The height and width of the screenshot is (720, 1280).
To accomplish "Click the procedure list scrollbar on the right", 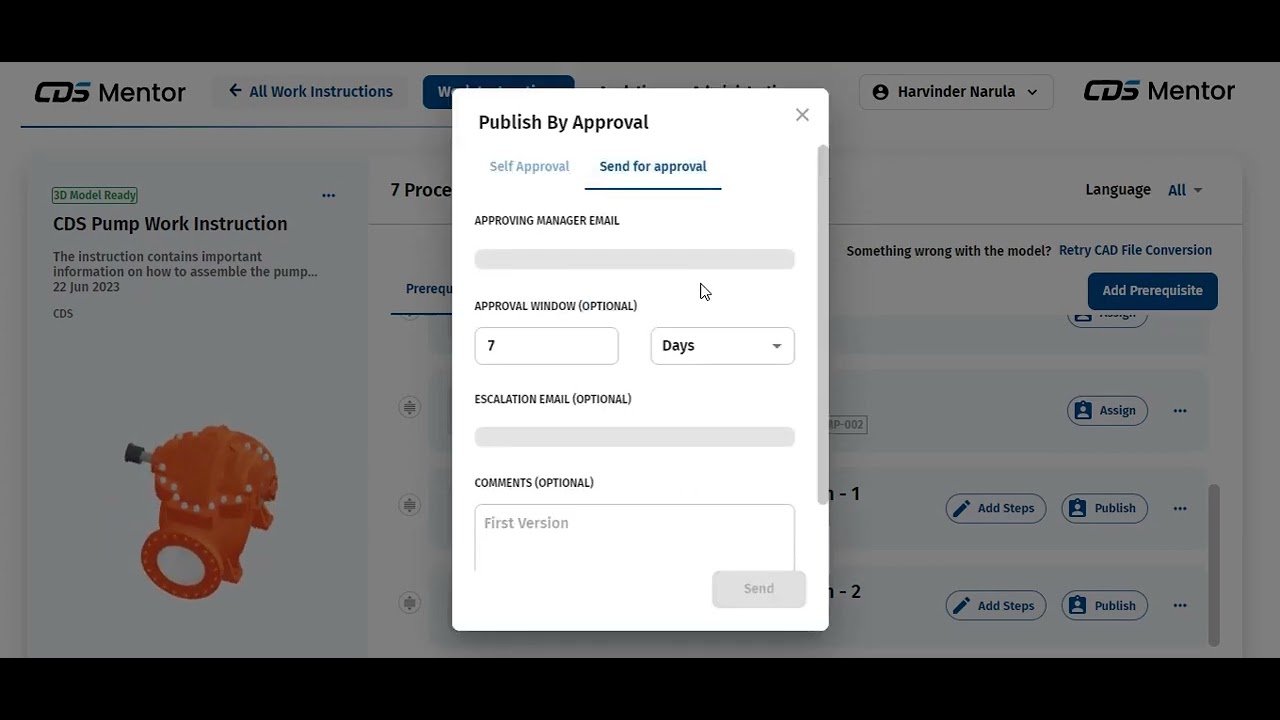I will pyautogui.click(x=1214, y=565).
